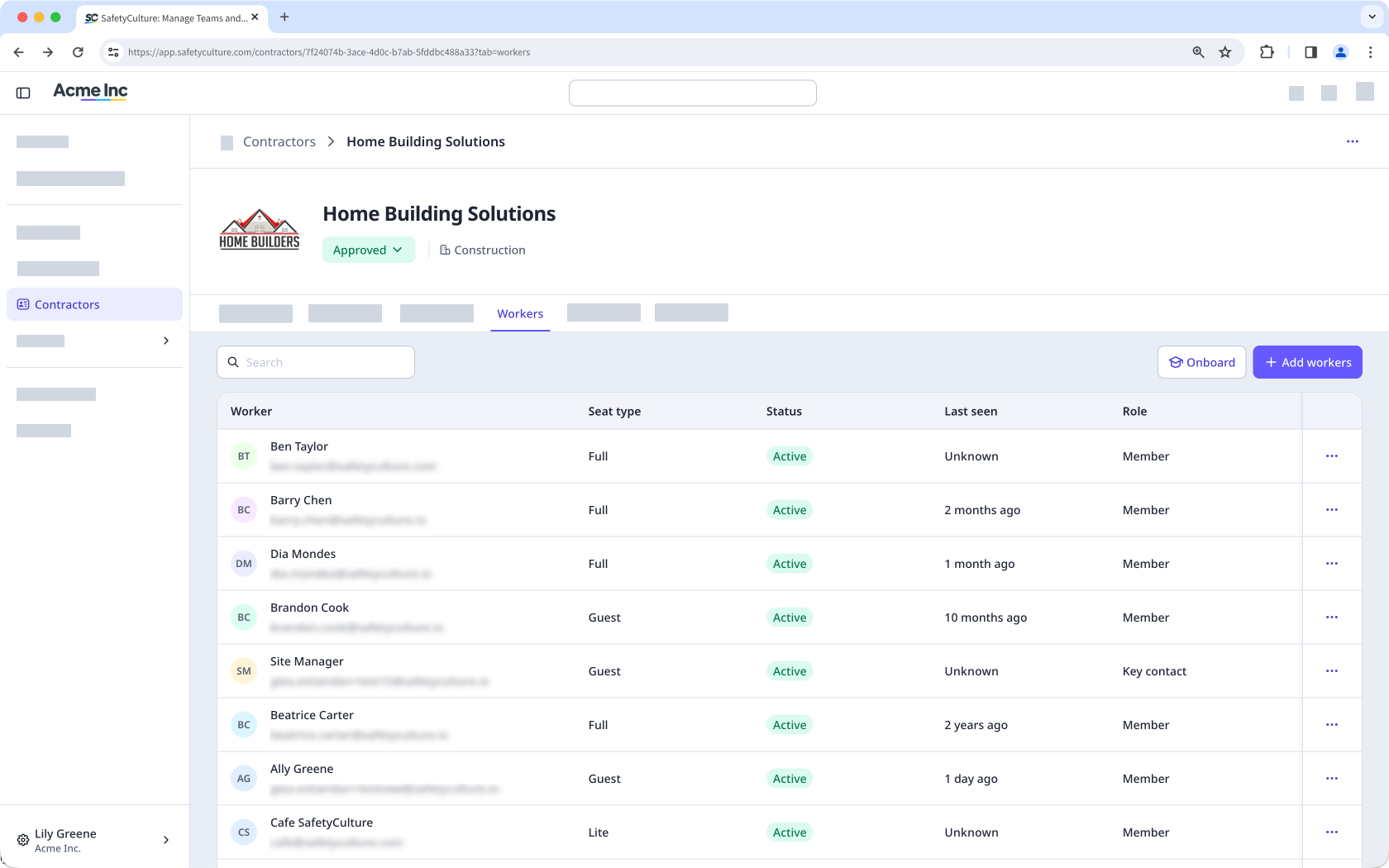Click Cafe SafetyCulture's CS avatar
This screenshot has height=868, width=1389.
244,832
